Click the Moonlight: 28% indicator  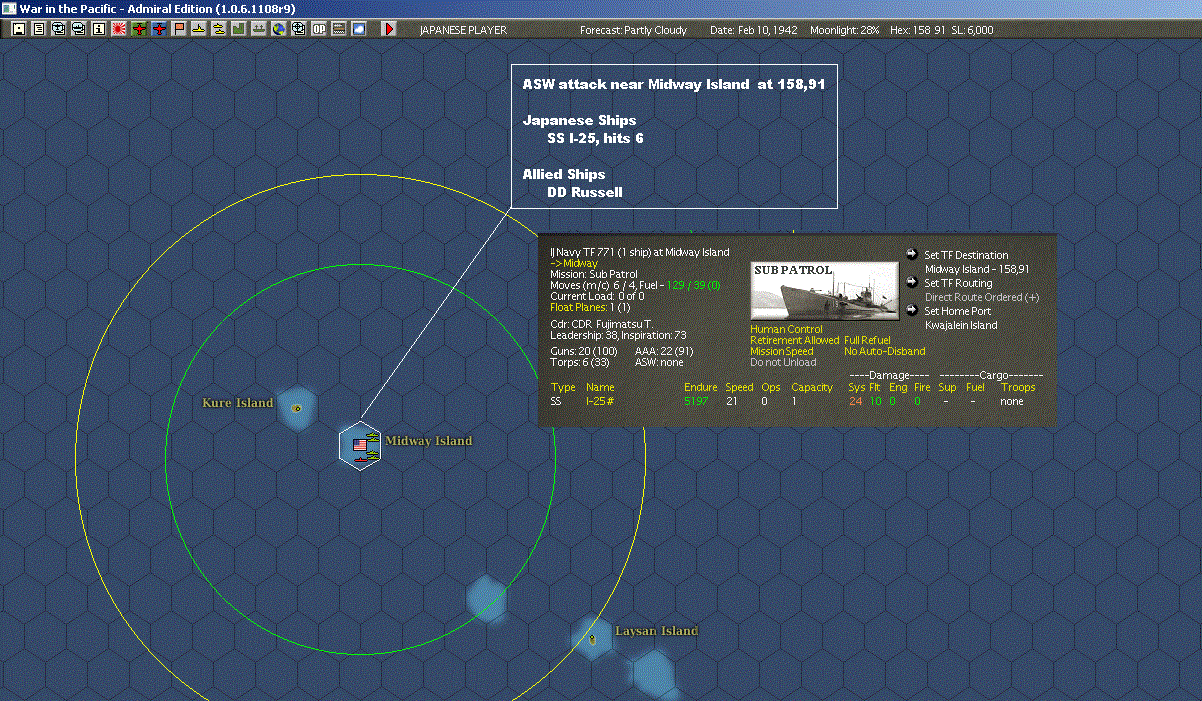click(x=845, y=30)
